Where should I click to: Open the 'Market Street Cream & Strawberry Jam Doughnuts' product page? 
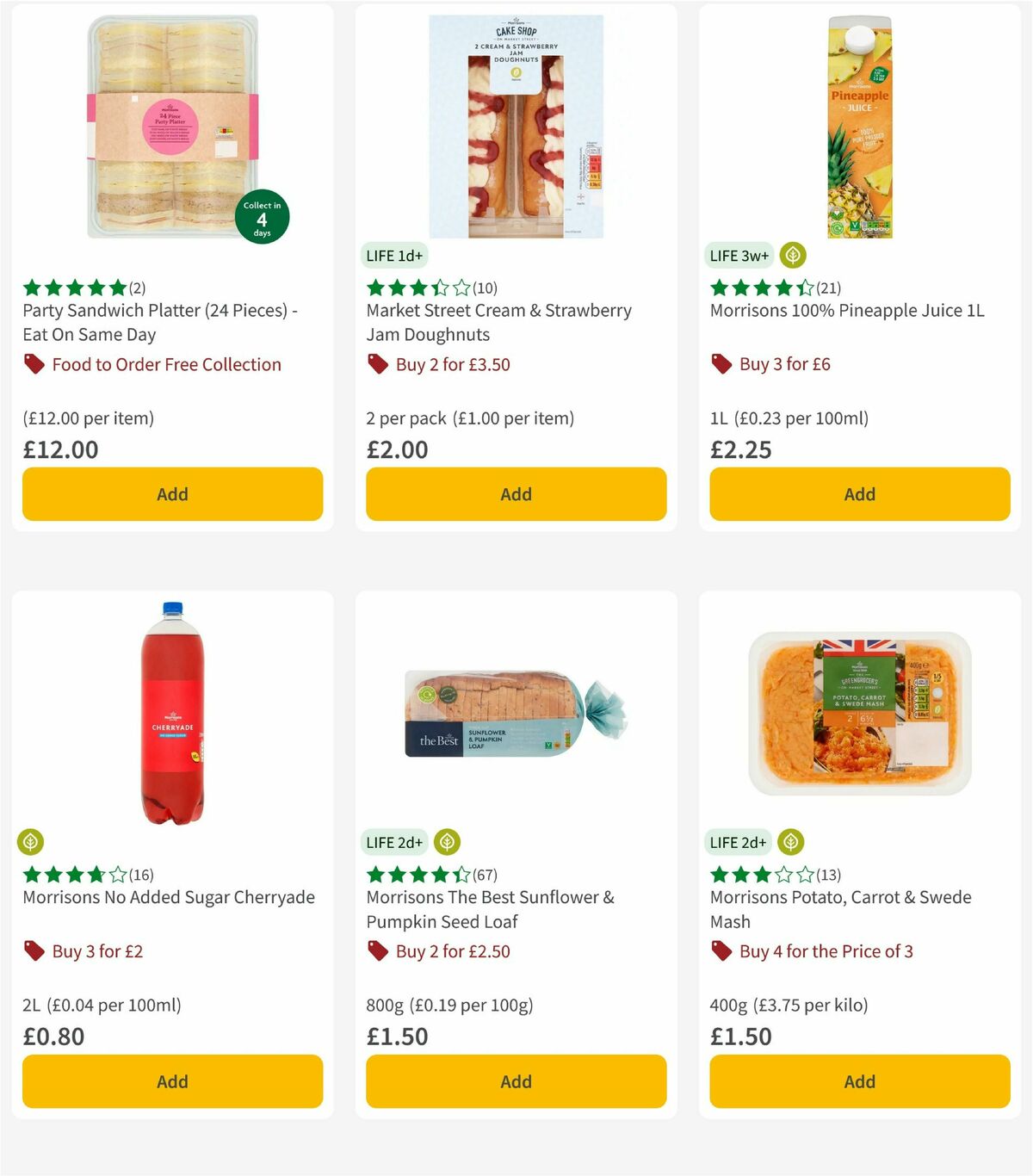499,322
